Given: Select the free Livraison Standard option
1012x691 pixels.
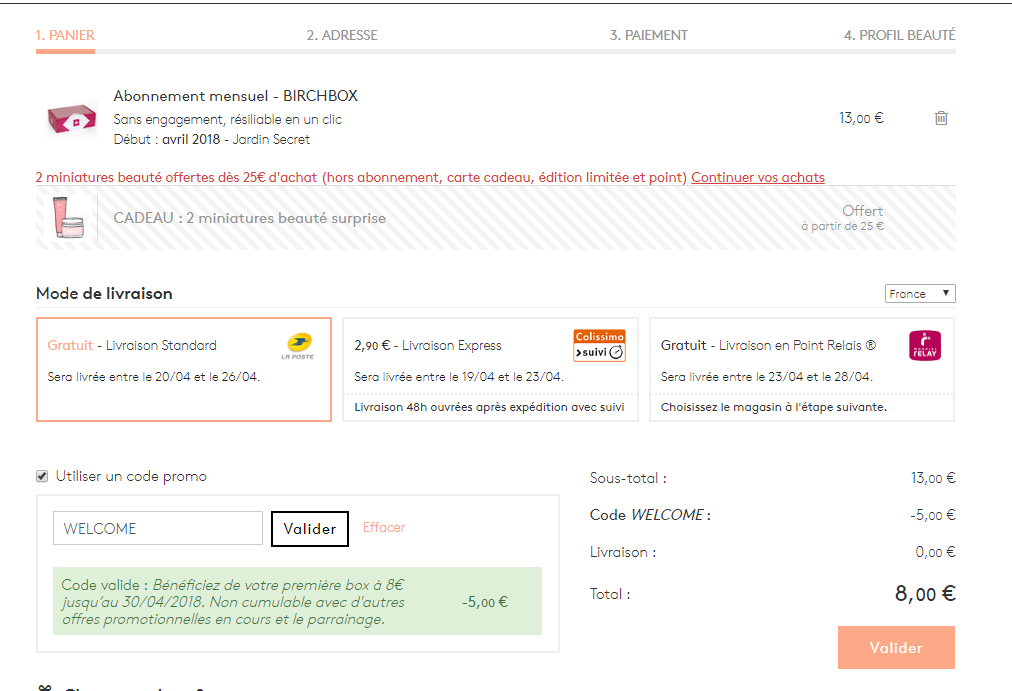Looking at the screenshot, I should 183,369.
